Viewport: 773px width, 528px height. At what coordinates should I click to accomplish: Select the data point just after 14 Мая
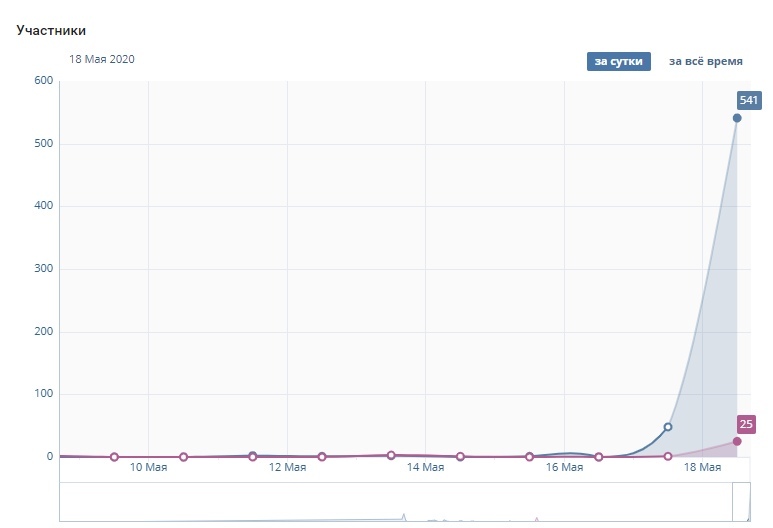(460, 457)
